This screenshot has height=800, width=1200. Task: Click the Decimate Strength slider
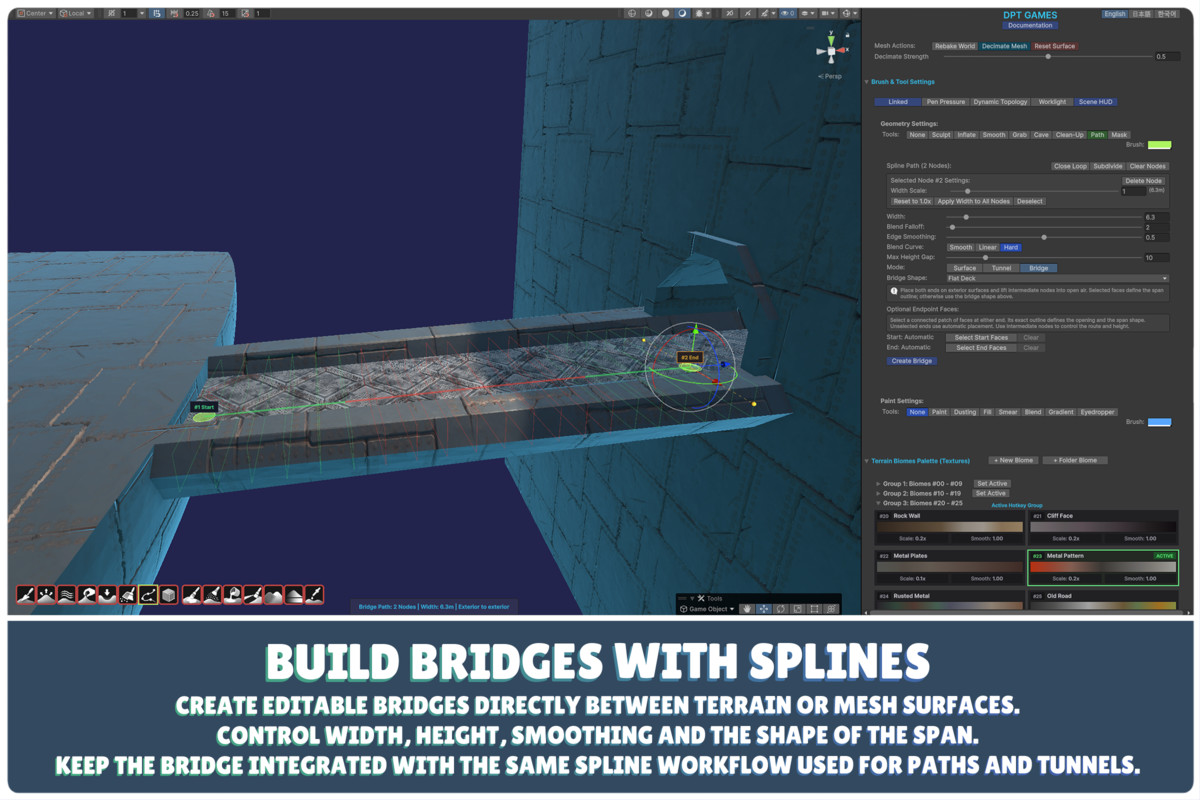[1047, 57]
